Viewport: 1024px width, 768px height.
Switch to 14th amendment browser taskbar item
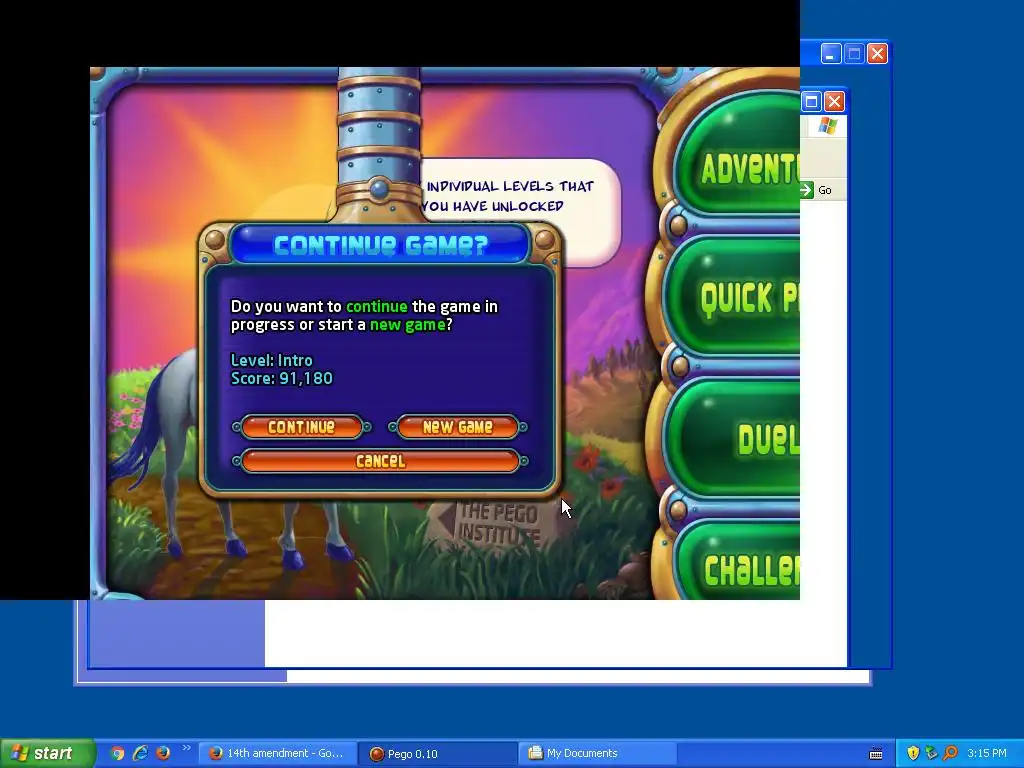(277, 753)
